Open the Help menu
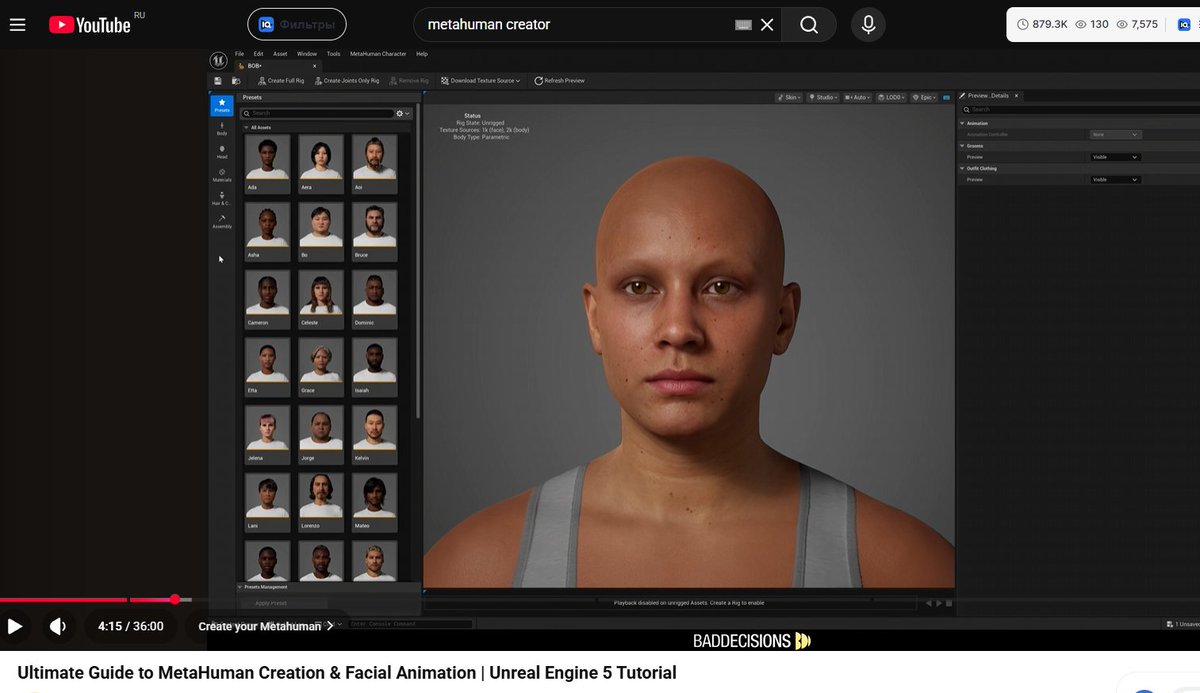Viewport: 1200px width, 693px height. 421,54
